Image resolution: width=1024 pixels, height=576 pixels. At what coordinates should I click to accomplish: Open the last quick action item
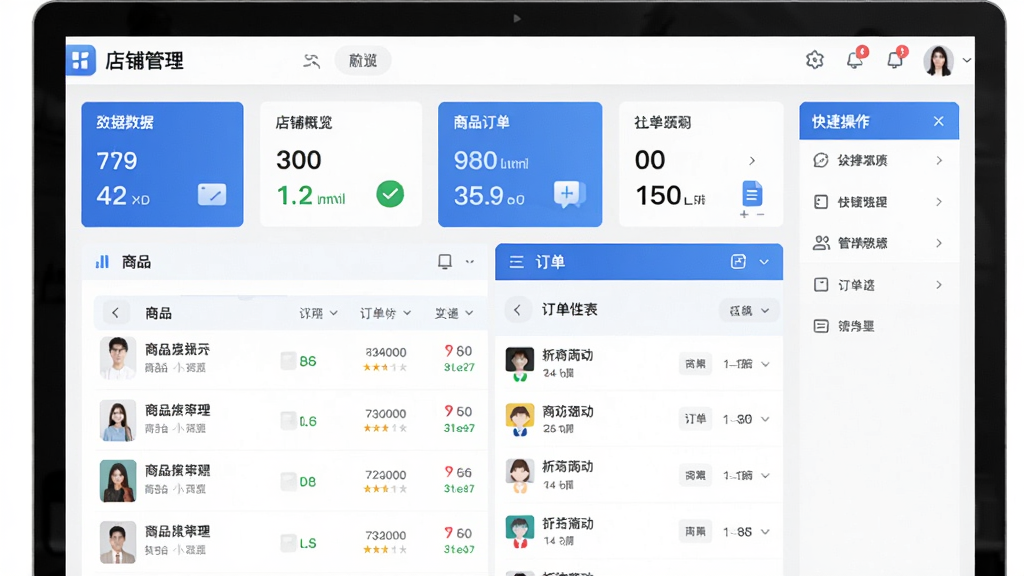pos(878,326)
